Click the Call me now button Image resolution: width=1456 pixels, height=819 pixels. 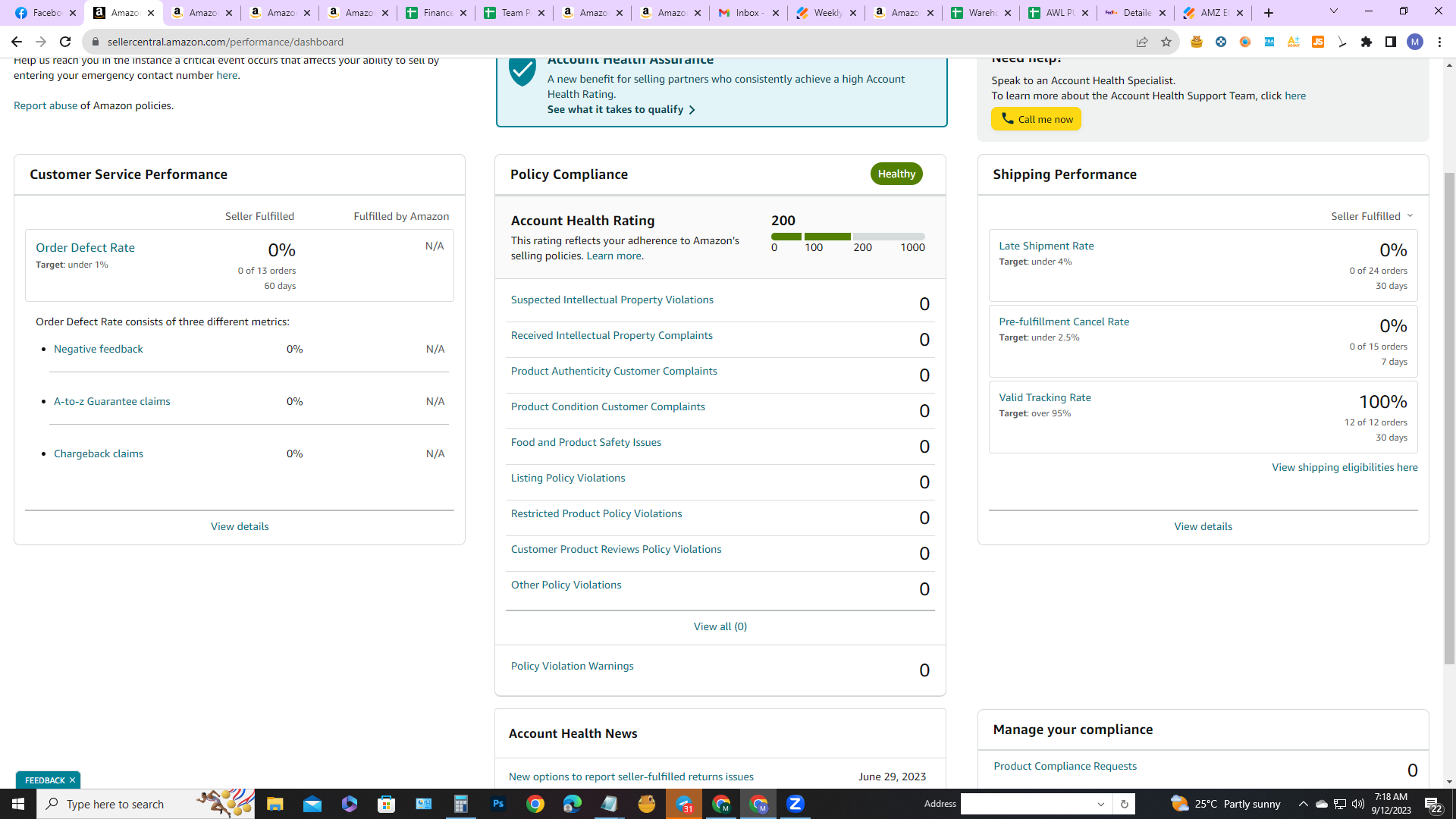[x=1036, y=119]
